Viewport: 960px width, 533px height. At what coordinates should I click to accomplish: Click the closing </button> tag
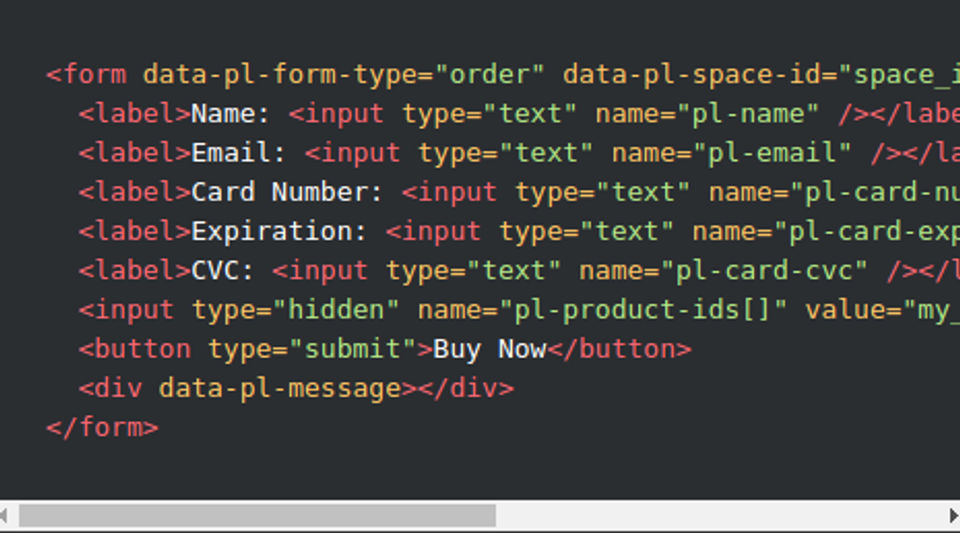619,349
